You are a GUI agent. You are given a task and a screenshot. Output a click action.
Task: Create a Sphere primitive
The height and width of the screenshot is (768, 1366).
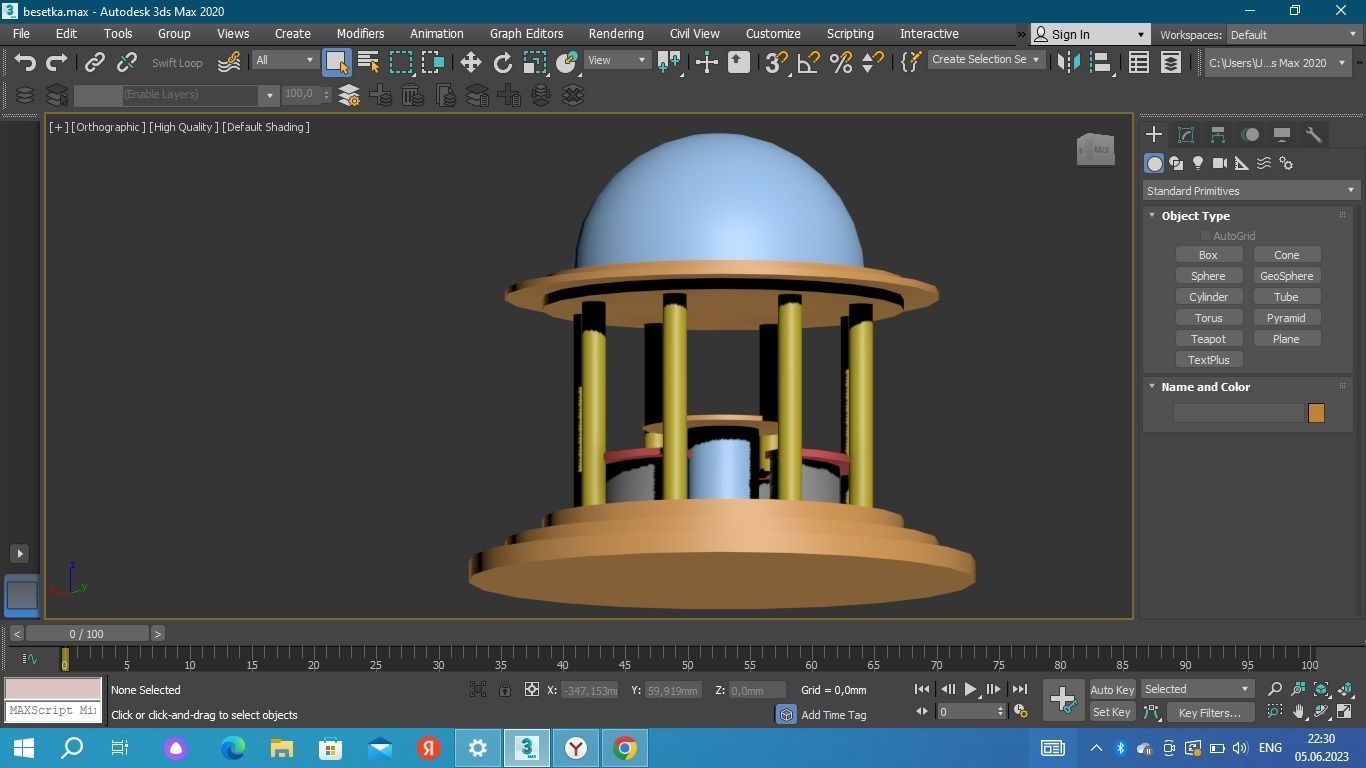click(1208, 276)
